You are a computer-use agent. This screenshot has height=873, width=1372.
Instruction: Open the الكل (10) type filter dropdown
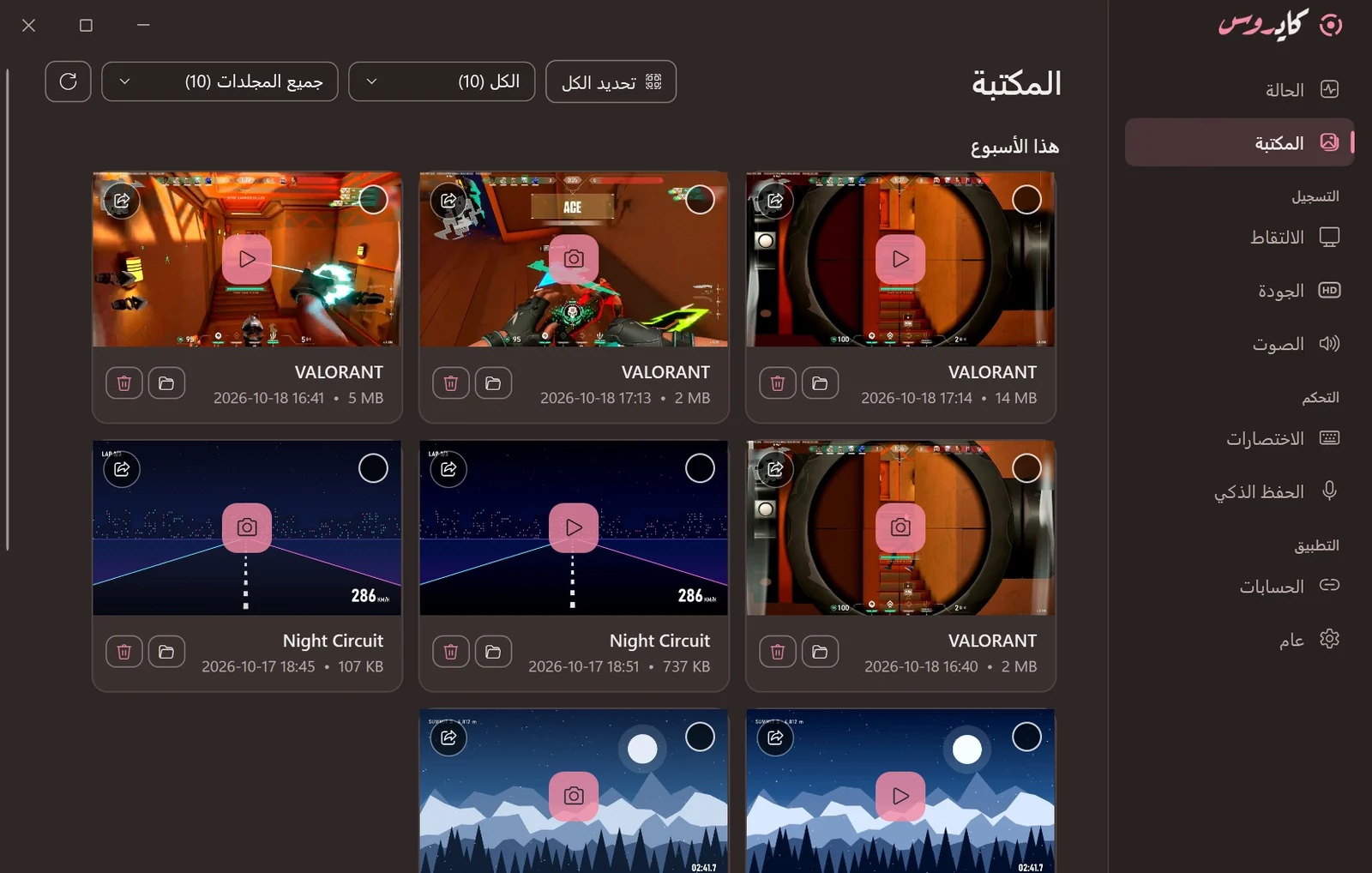pos(442,81)
